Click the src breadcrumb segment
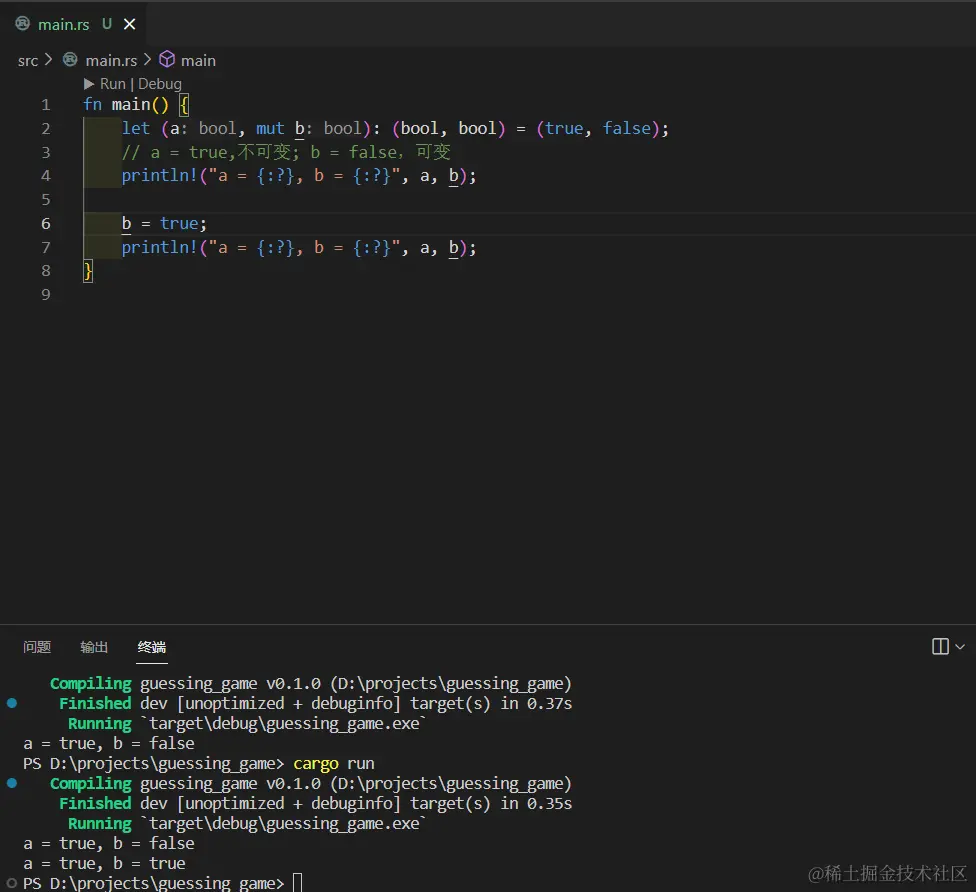This screenshot has width=976, height=892. [x=28, y=60]
